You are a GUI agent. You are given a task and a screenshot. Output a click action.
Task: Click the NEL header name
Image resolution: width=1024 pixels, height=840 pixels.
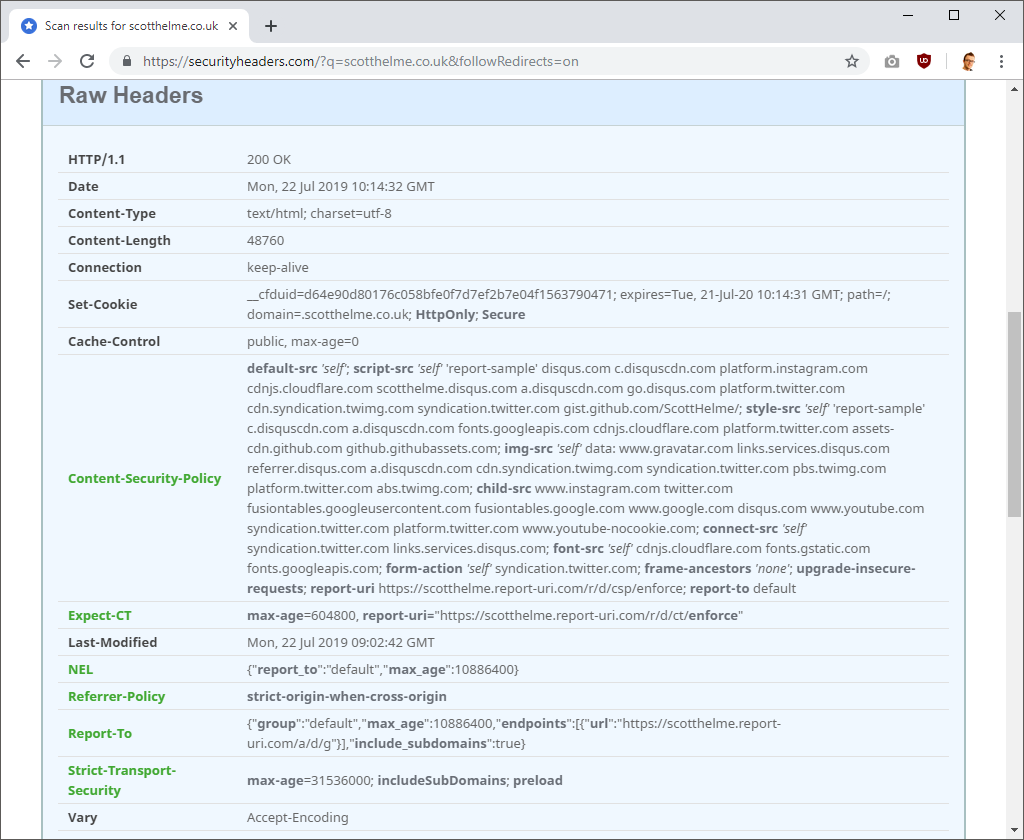coord(80,669)
